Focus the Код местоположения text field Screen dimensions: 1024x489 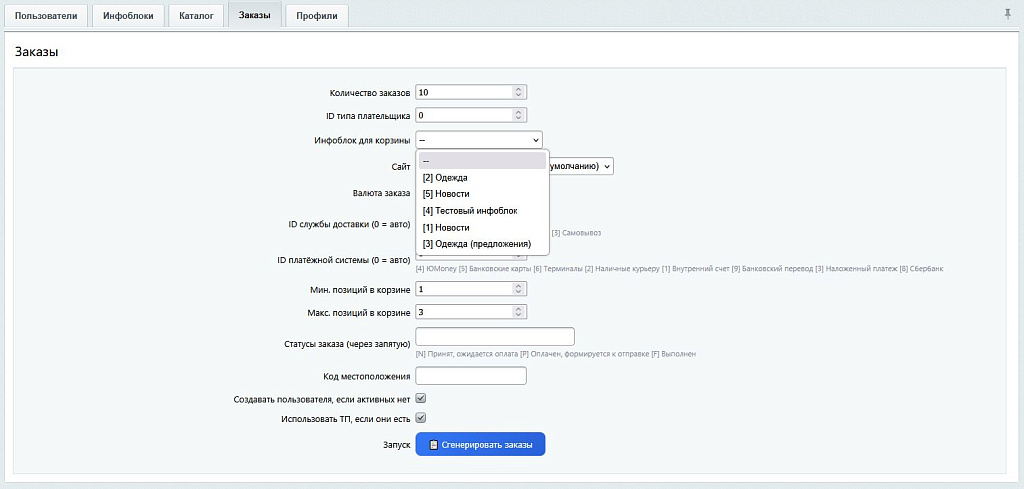pyautogui.click(x=470, y=376)
